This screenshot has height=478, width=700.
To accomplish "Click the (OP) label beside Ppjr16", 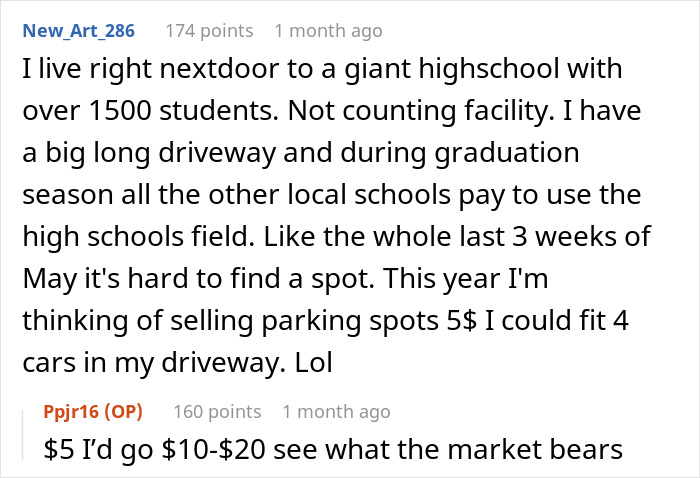I will point(125,411).
